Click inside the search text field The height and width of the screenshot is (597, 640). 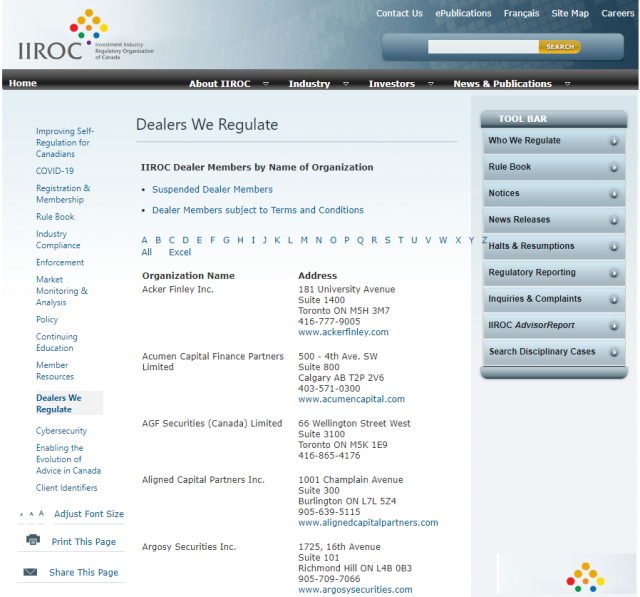coord(483,47)
